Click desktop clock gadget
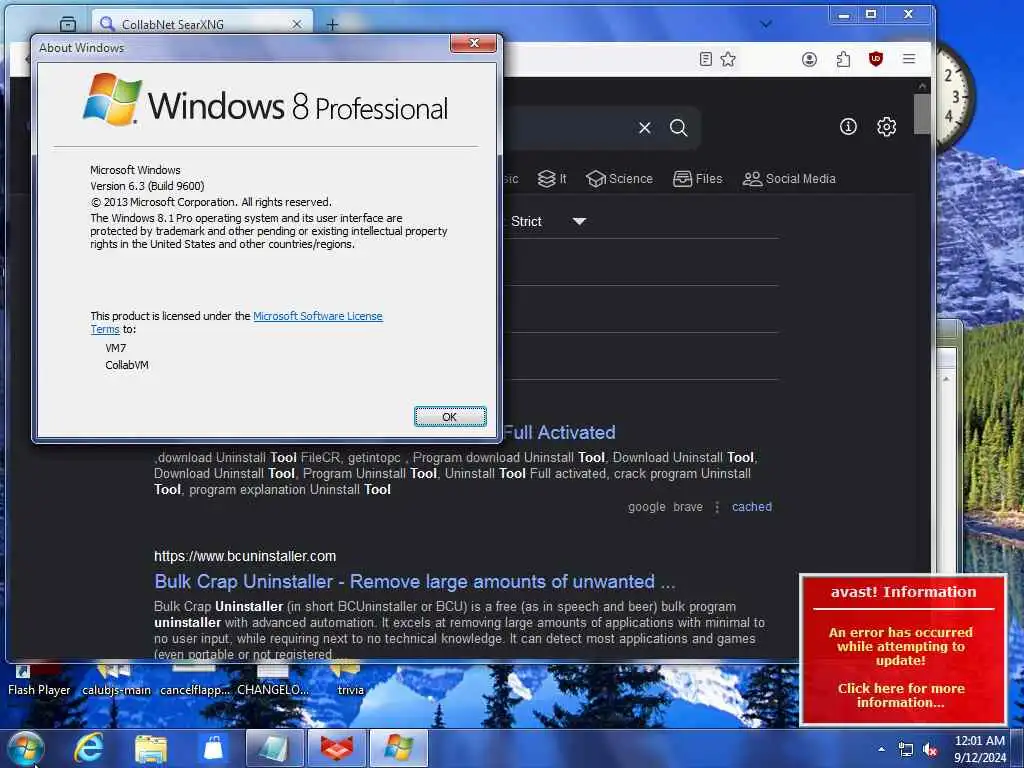This screenshot has height=768, width=1024. point(955,95)
